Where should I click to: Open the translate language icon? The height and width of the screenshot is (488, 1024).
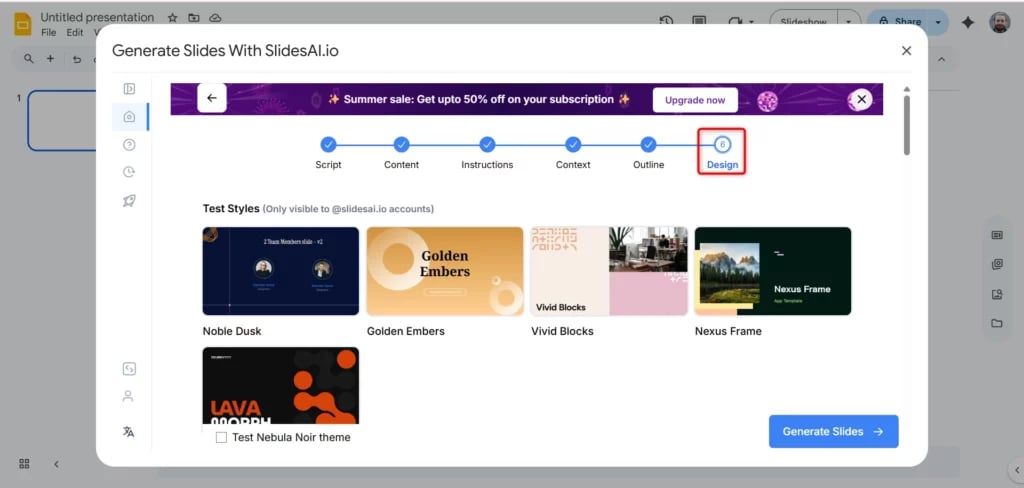tap(128, 431)
